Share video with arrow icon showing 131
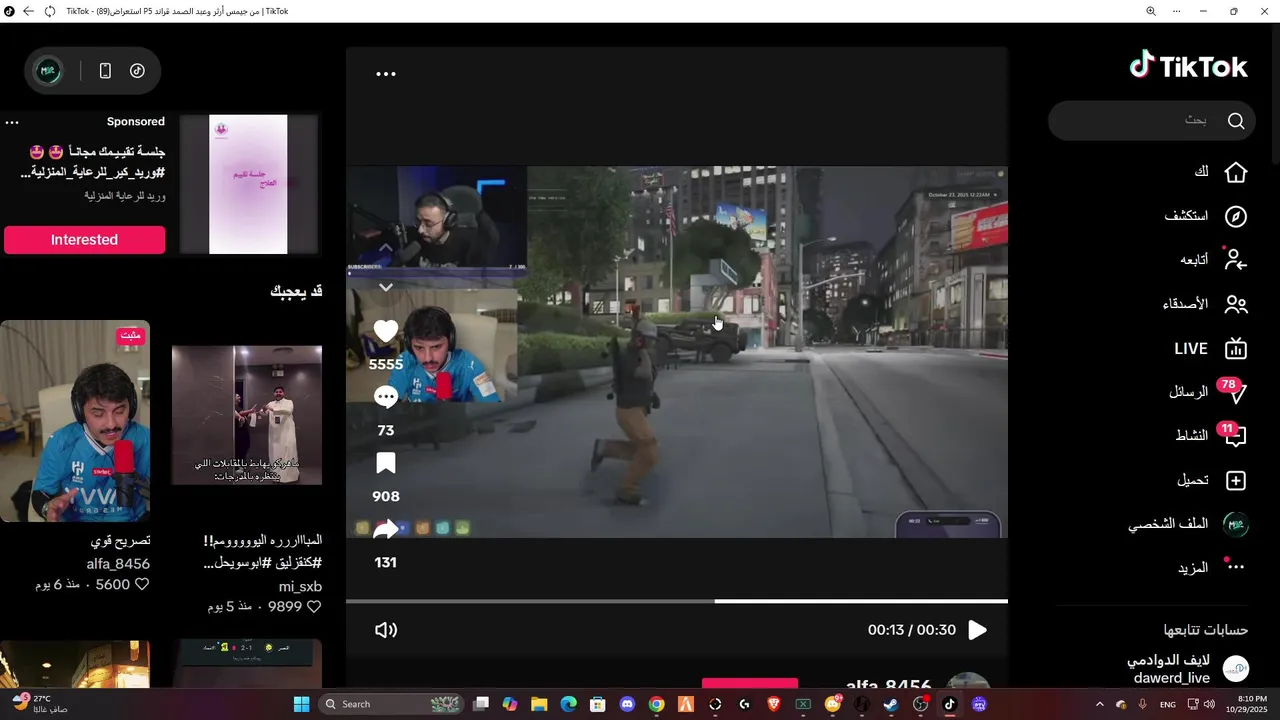The height and width of the screenshot is (720, 1280). [386, 529]
